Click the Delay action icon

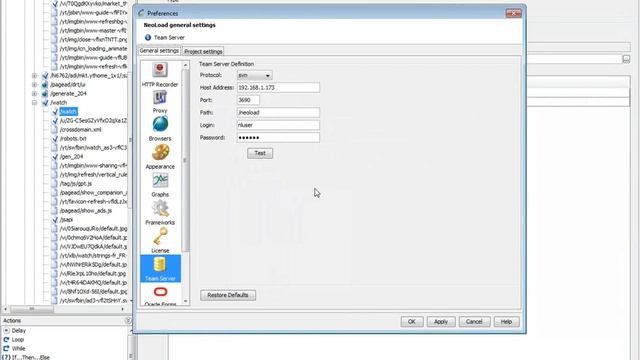7,330
